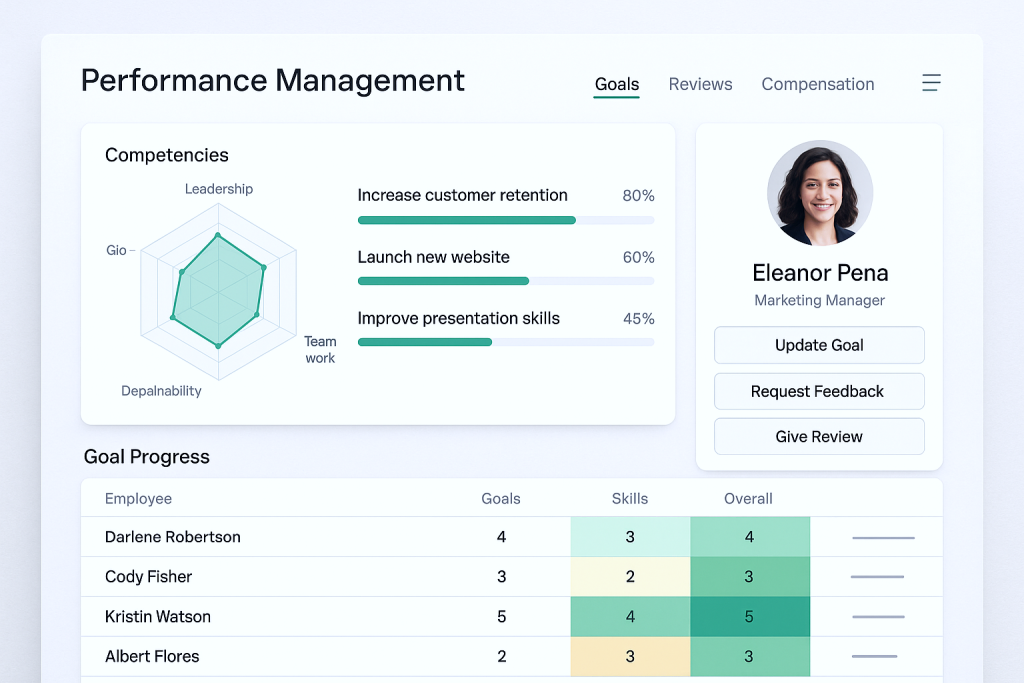Open the hamburger menu icon
1024x683 pixels.
931,83
